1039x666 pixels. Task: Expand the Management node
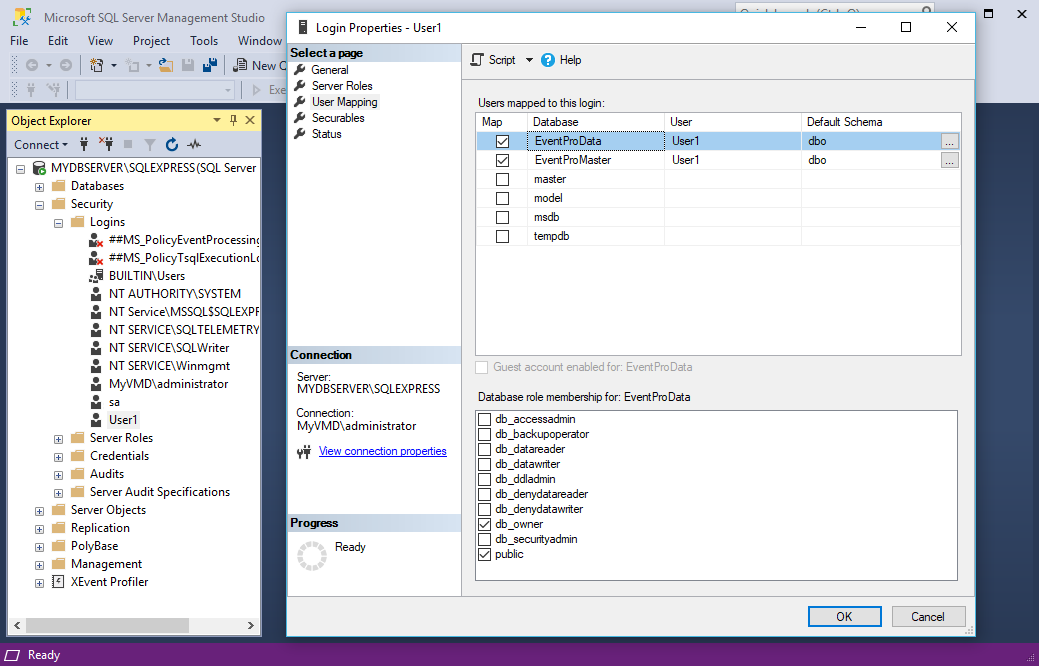pos(39,565)
